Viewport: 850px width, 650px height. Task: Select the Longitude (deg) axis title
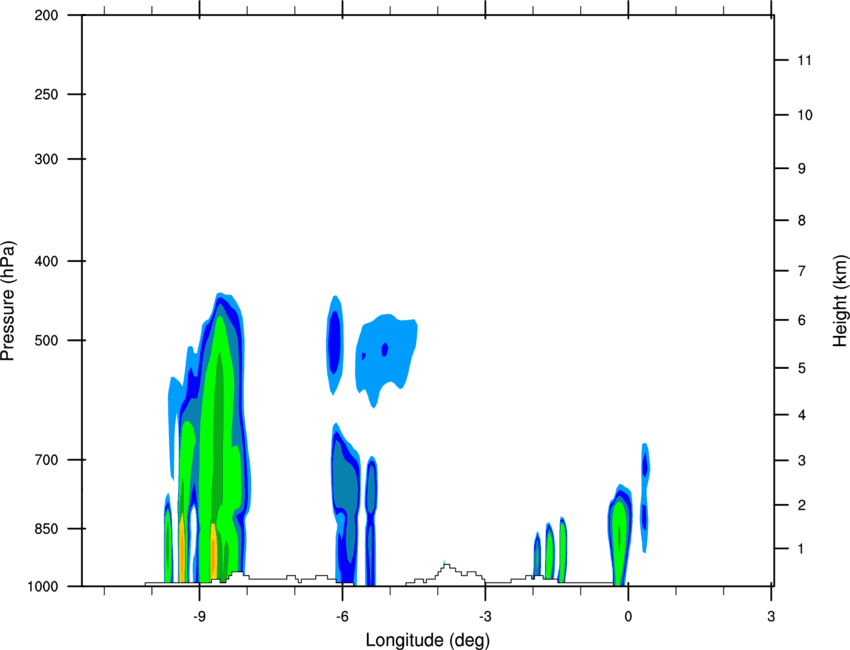(x=428, y=640)
